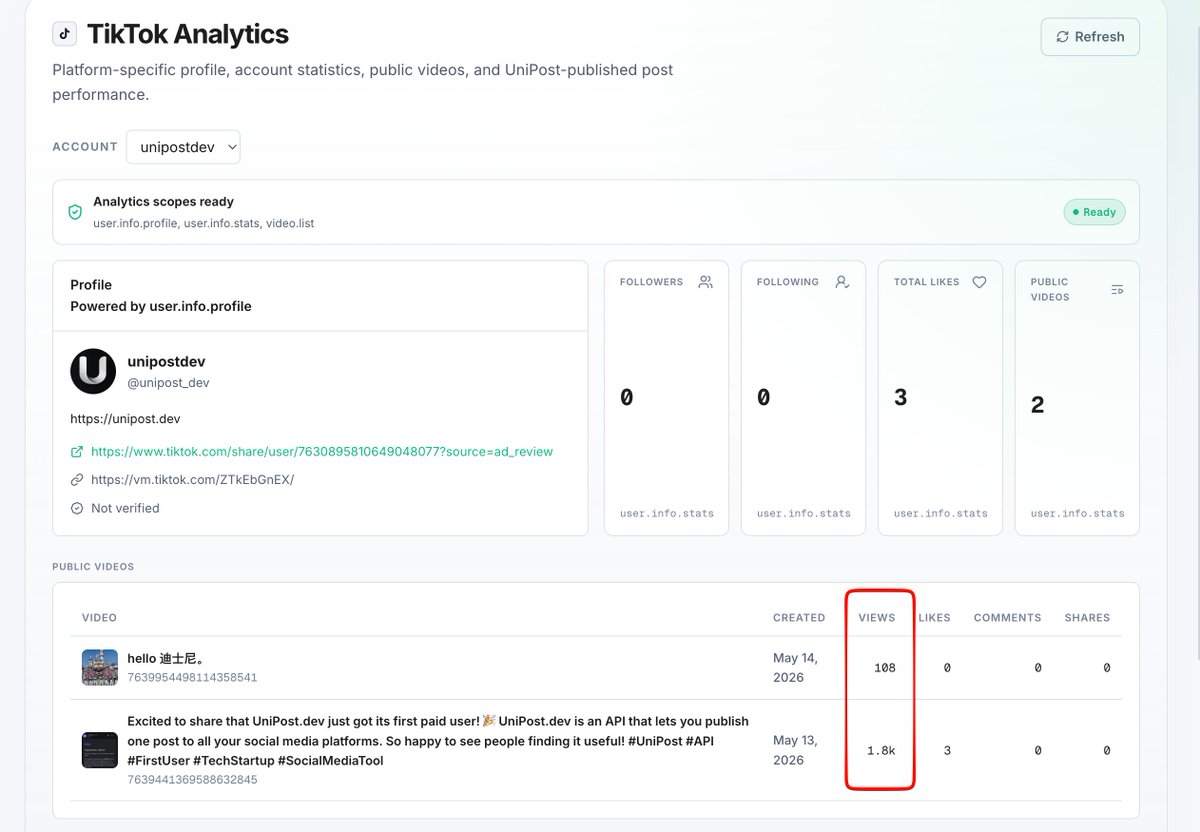Click the TikTok Analytics page title
Image resolution: width=1200 pixels, height=832 pixels.
pyautogui.click(x=188, y=34)
